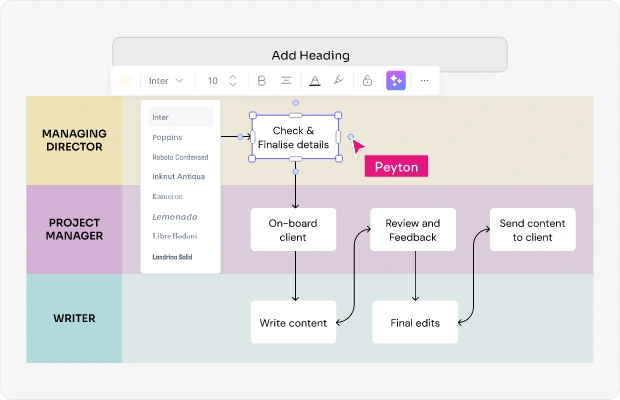Click the purple AI sparkle button
Image resolution: width=620 pixels, height=400 pixels.
[x=396, y=81]
